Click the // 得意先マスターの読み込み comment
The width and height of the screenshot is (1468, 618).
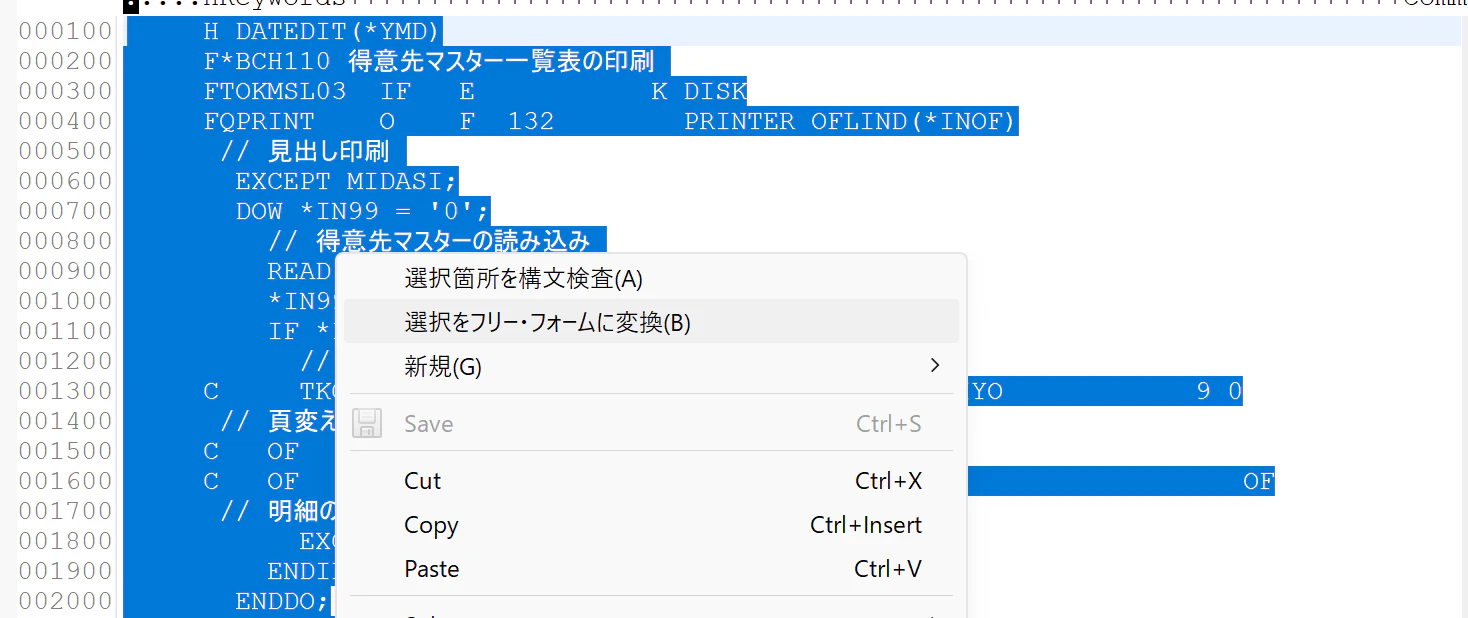tap(429, 242)
